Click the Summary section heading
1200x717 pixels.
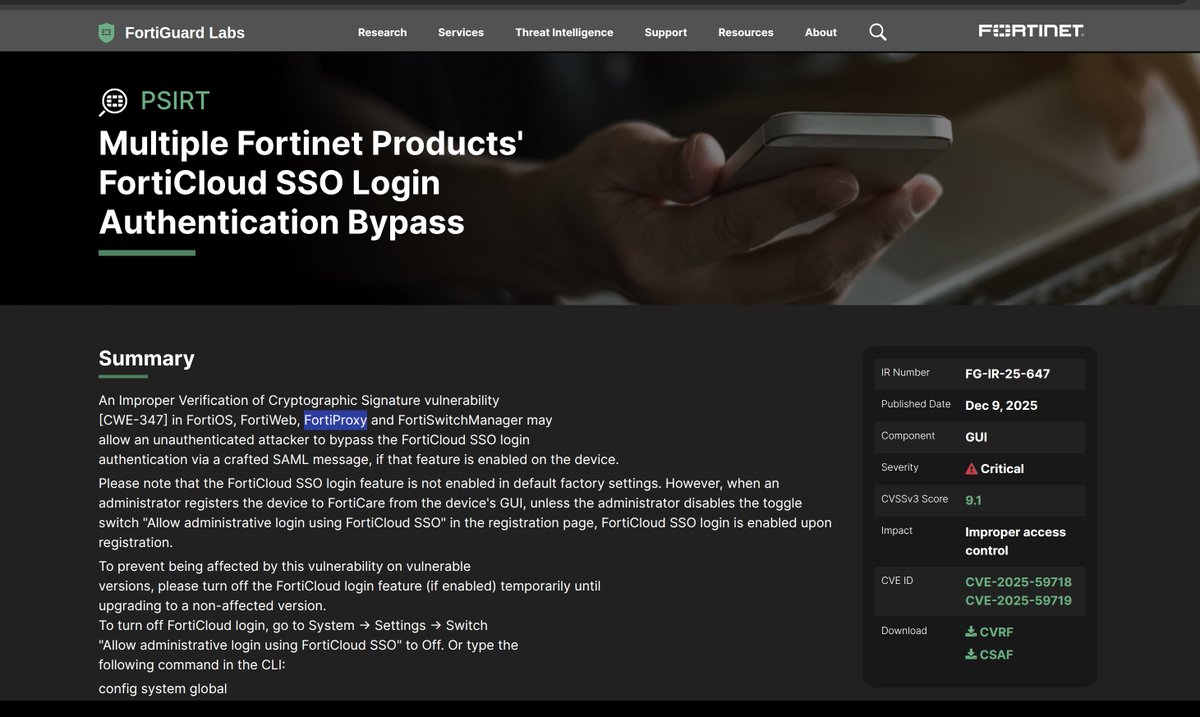pos(146,358)
